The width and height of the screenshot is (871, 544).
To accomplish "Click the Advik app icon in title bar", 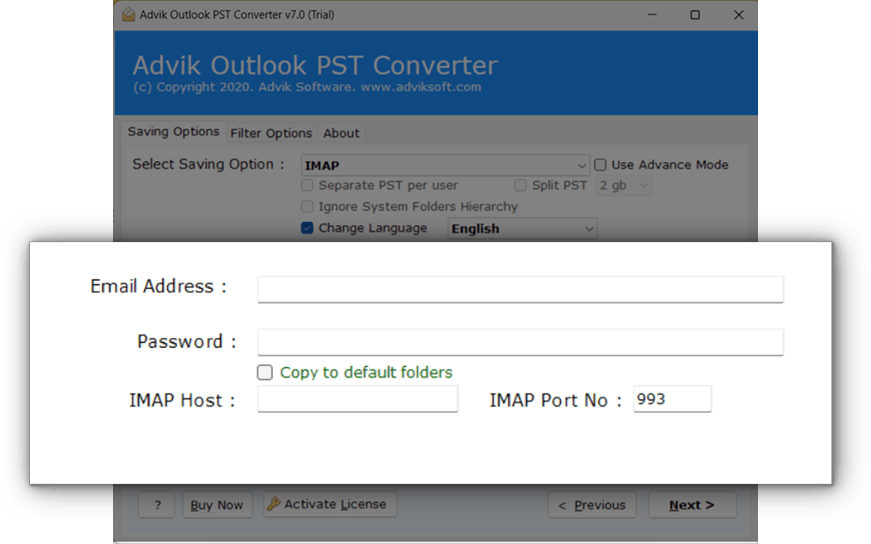I will (x=128, y=14).
